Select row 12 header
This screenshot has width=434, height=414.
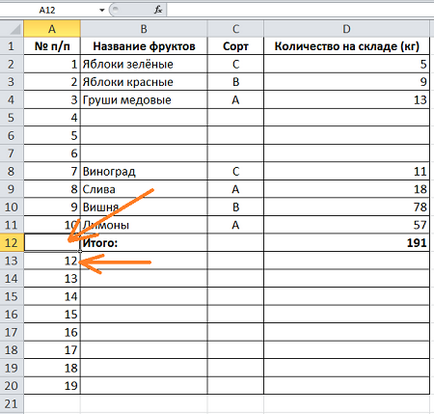12,243
